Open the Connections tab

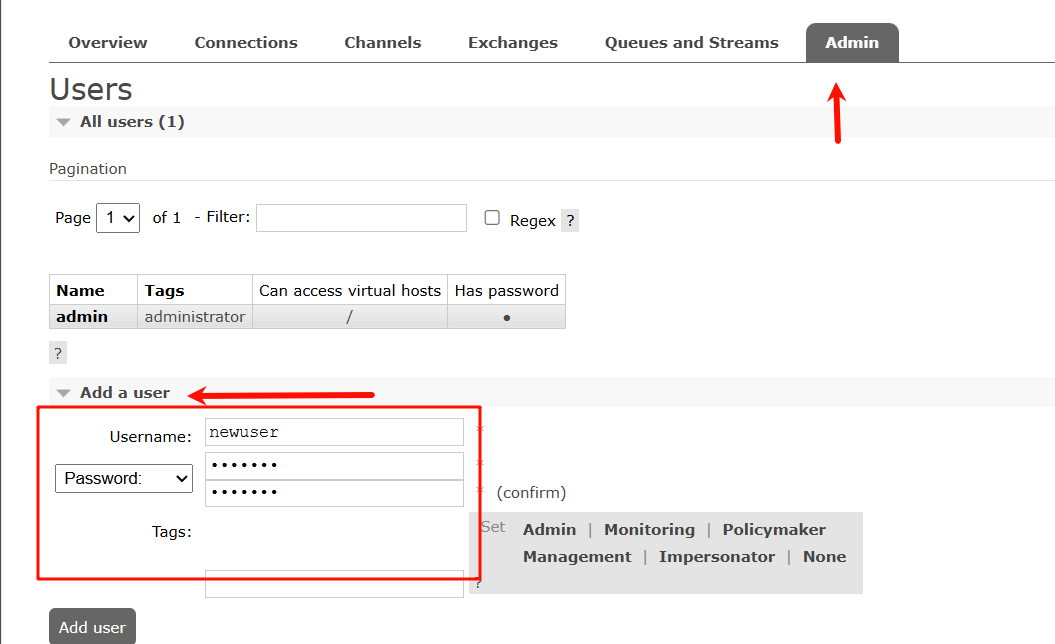(246, 43)
